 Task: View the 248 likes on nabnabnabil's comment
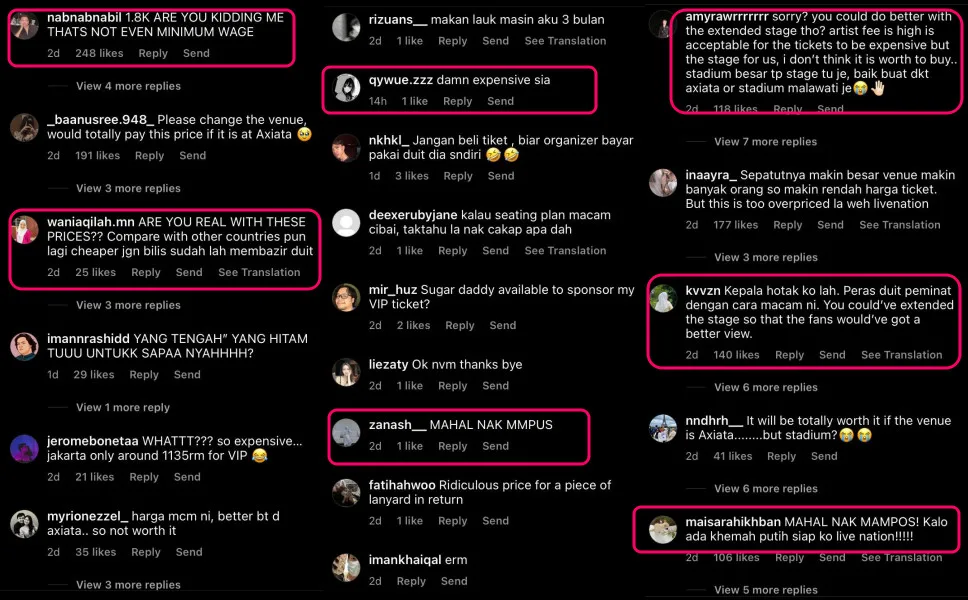pos(99,53)
